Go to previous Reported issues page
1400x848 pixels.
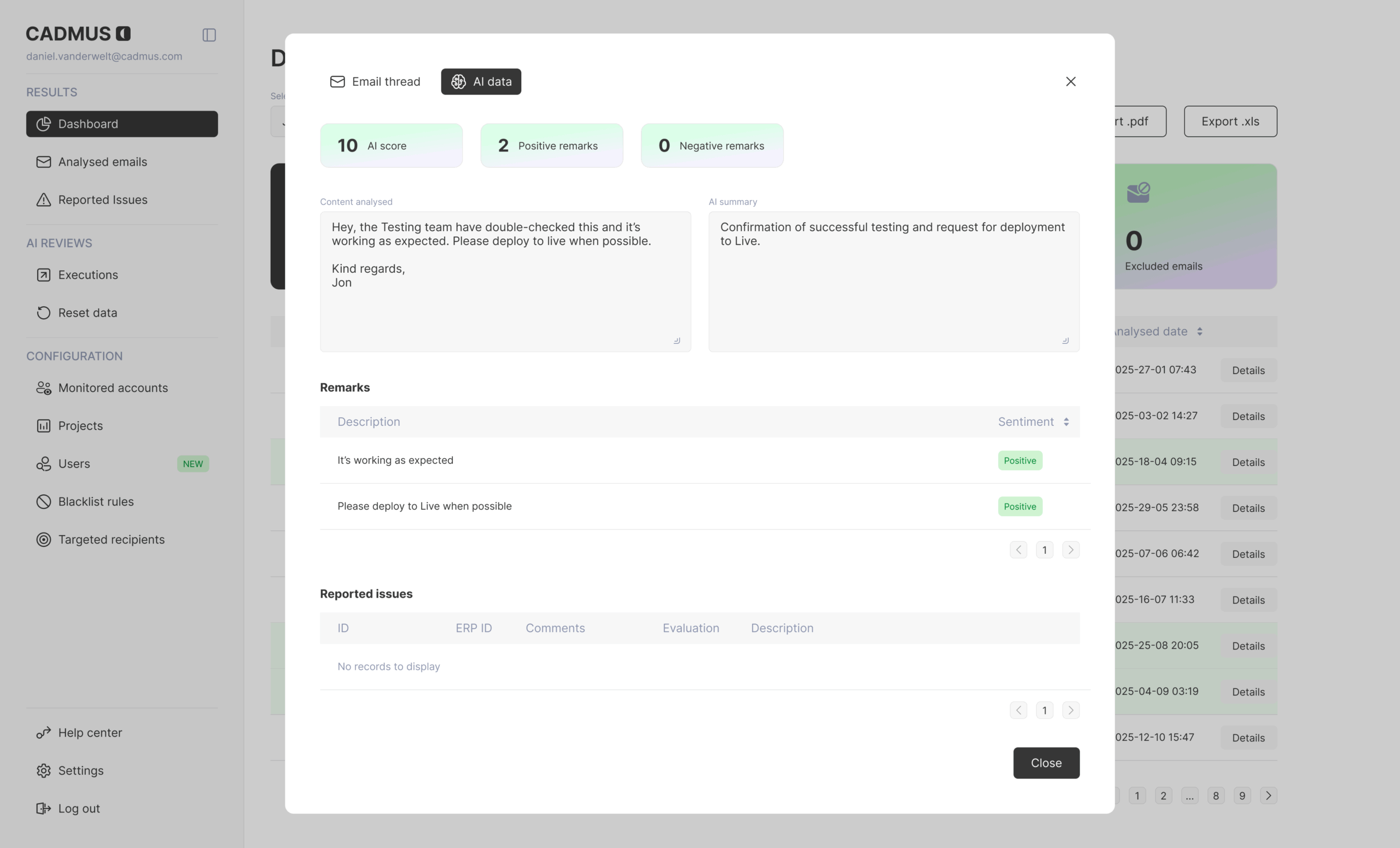tap(1018, 711)
